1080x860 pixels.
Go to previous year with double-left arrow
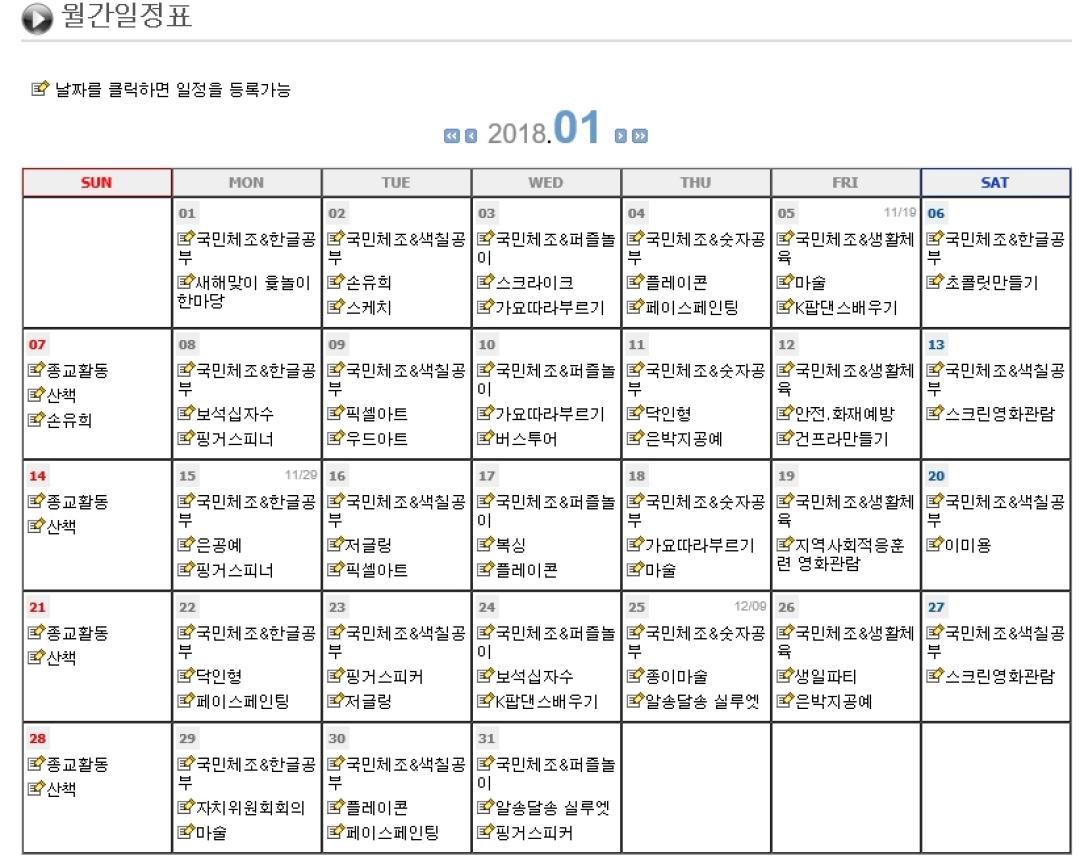point(451,136)
